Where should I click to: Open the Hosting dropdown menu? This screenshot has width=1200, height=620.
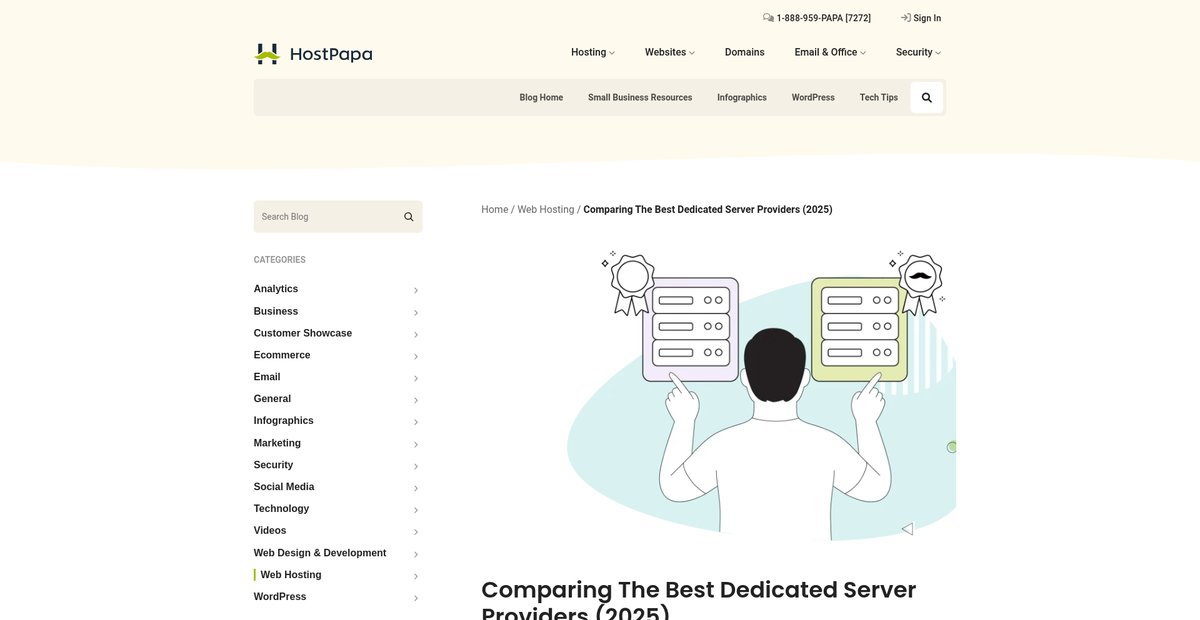593,52
